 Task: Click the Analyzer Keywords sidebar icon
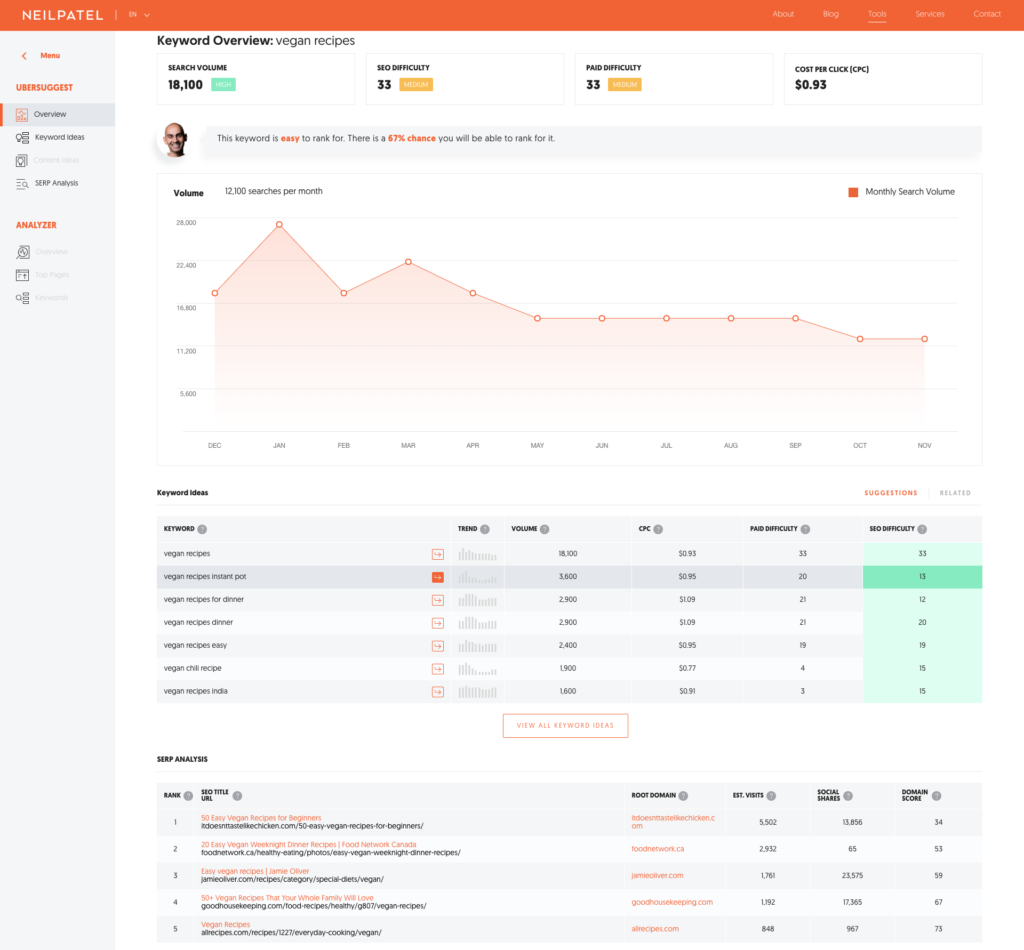pos(22,298)
